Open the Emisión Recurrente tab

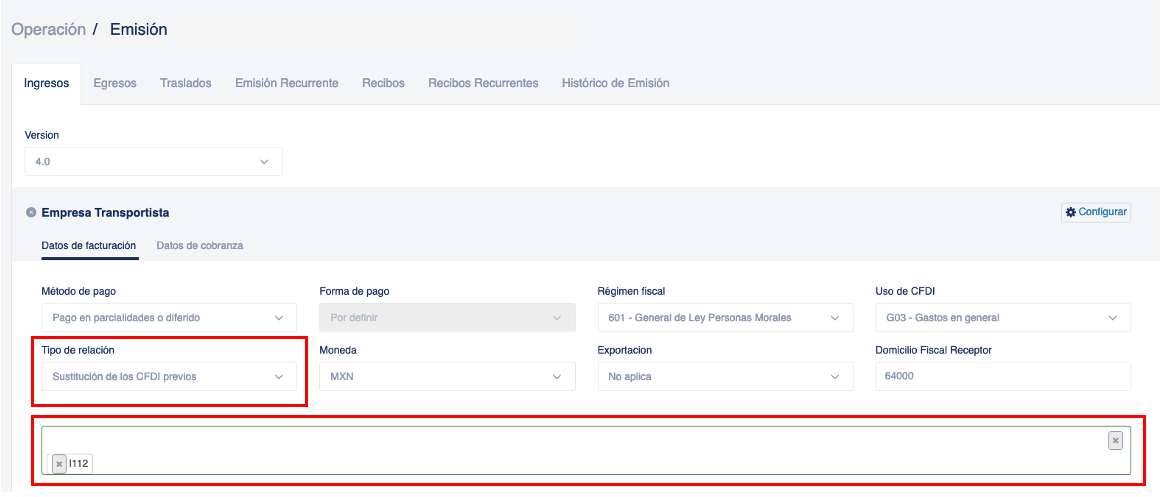click(287, 83)
